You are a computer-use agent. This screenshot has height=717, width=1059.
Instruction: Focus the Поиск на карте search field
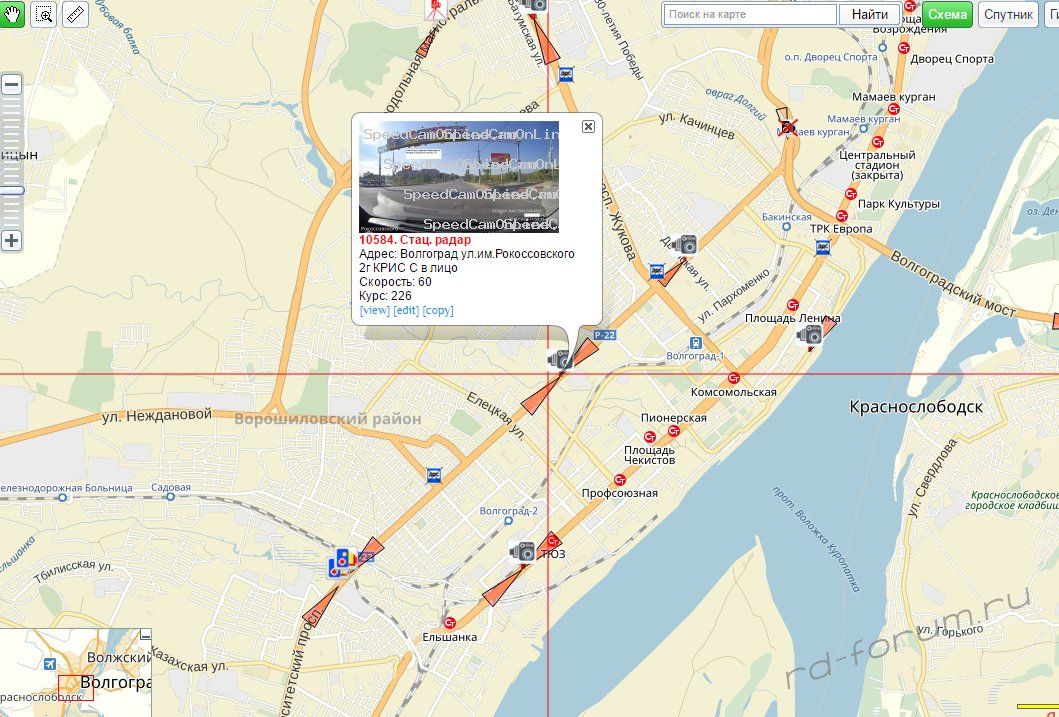point(750,14)
